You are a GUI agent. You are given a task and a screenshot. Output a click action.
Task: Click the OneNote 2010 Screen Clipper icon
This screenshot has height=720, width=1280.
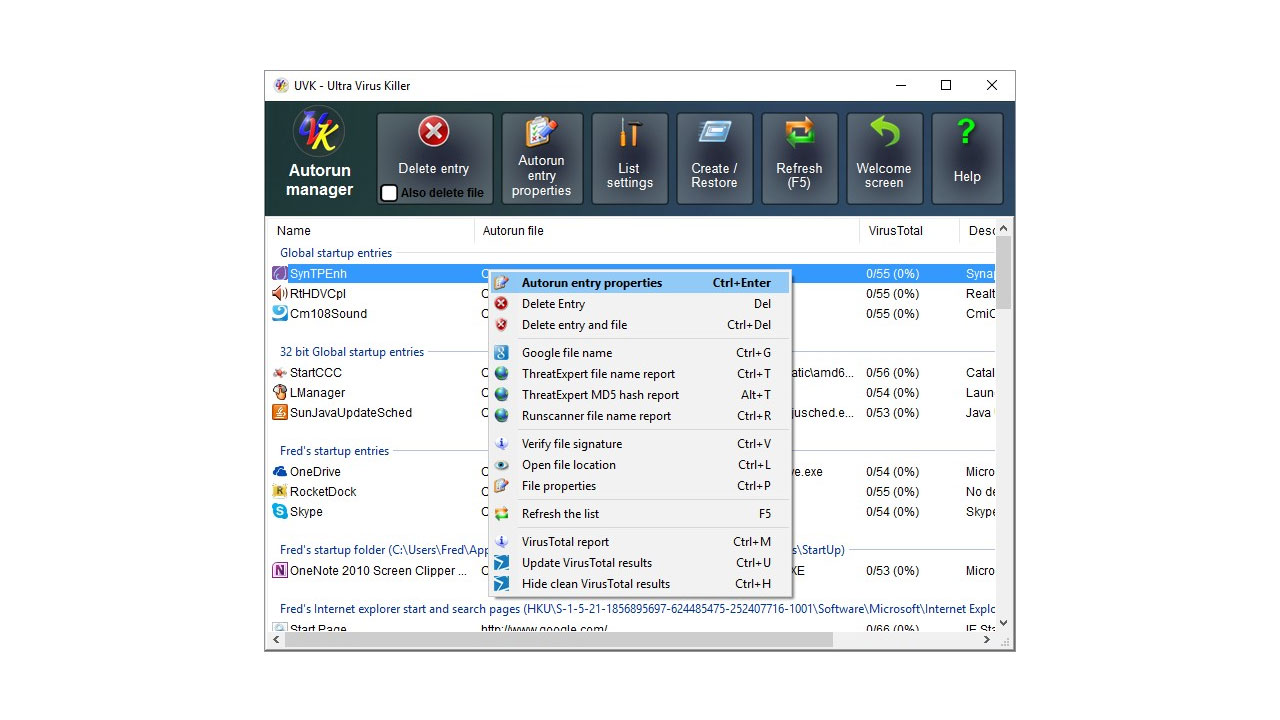point(280,571)
